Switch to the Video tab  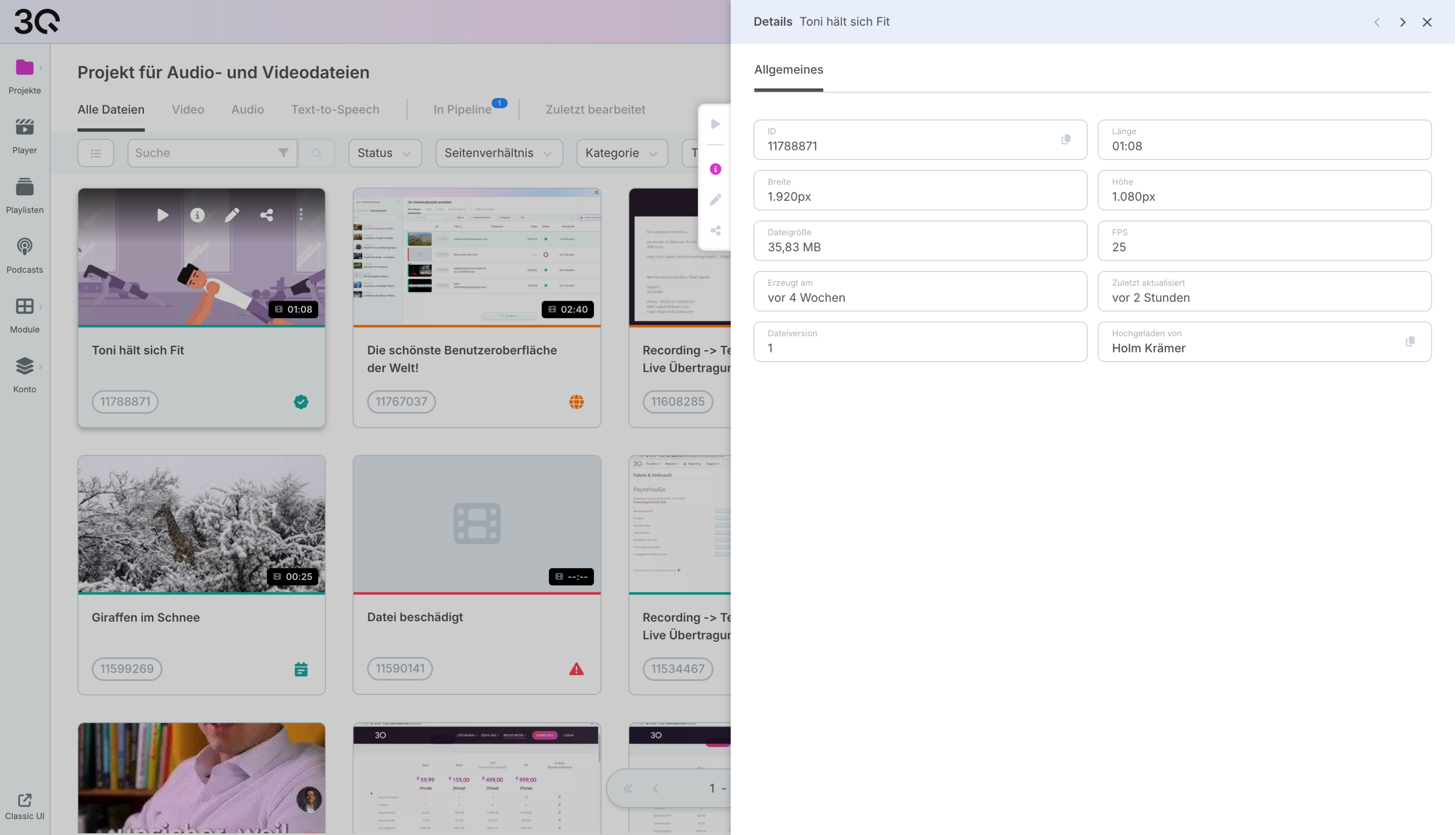coord(188,110)
